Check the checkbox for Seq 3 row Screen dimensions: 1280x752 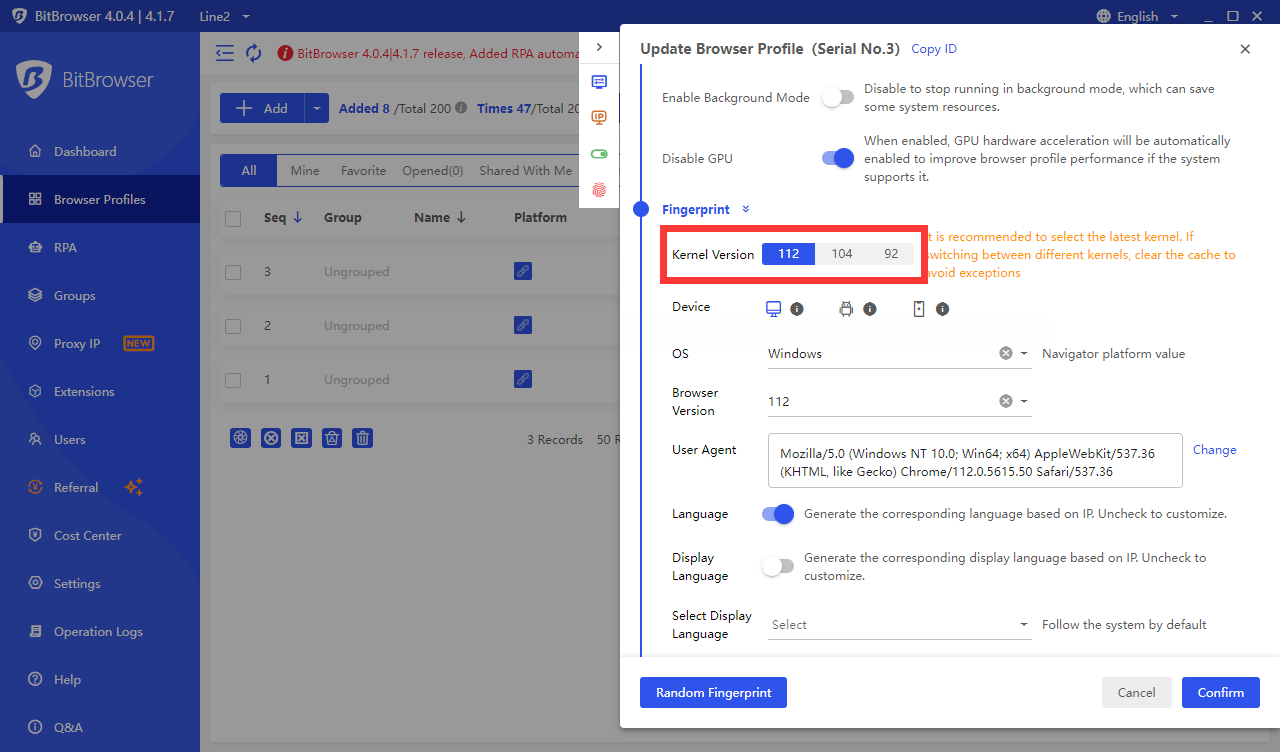pos(233,272)
